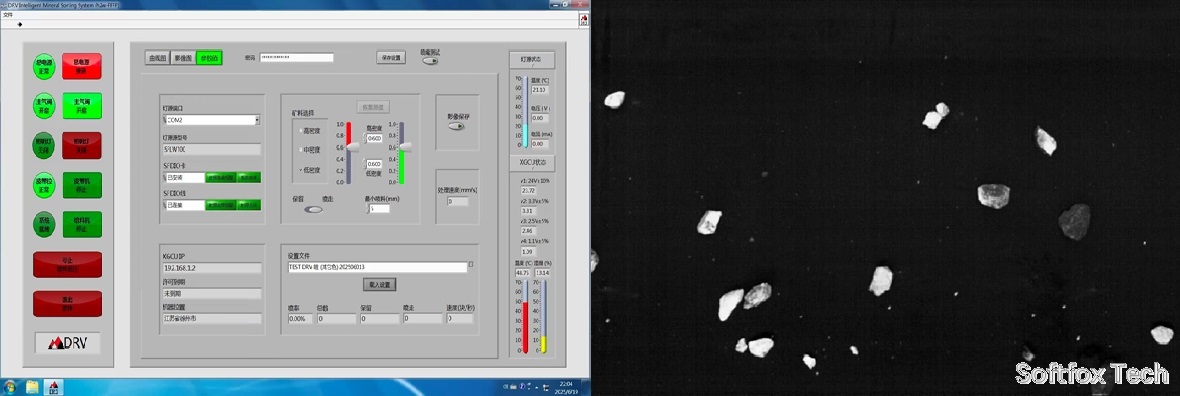
Task: Click the S/DIO线 已连接 status field
Action: tap(184, 205)
